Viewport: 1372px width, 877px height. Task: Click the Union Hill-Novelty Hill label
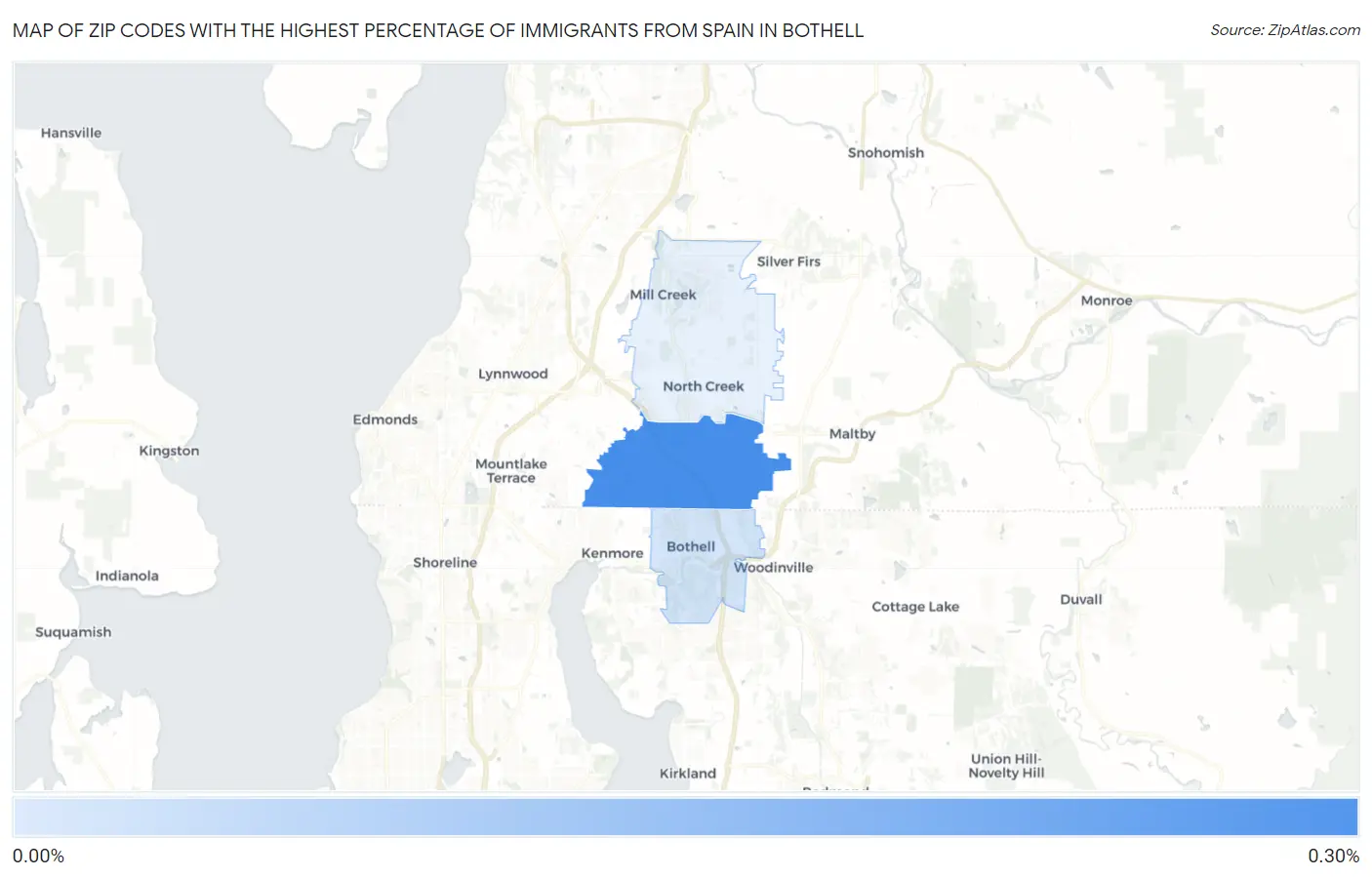coord(1006,766)
